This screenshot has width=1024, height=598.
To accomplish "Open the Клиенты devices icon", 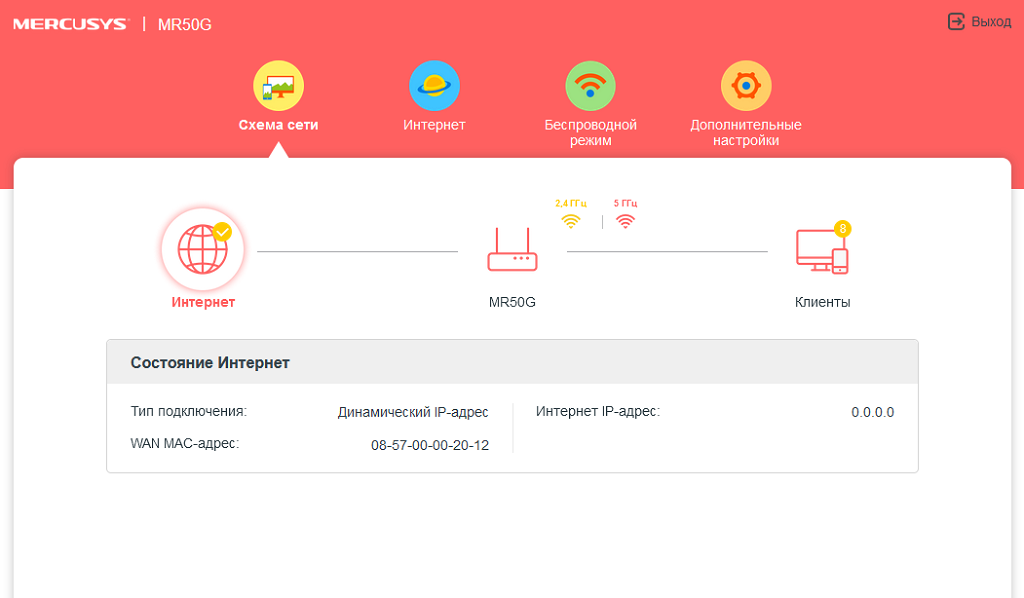I will (x=820, y=252).
